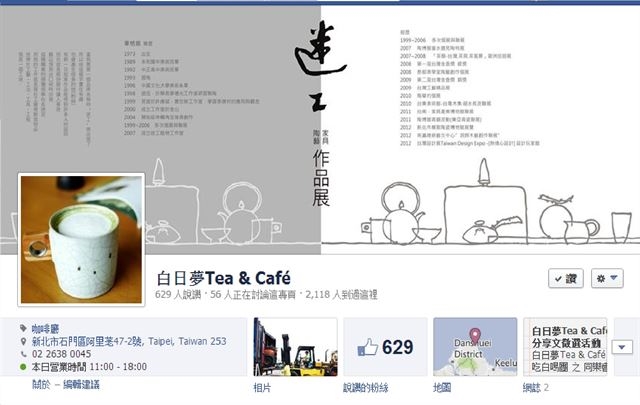The width and height of the screenshot is (640, 405).
Task: Click the location pin icon beside address
Action: pos(23,341)
